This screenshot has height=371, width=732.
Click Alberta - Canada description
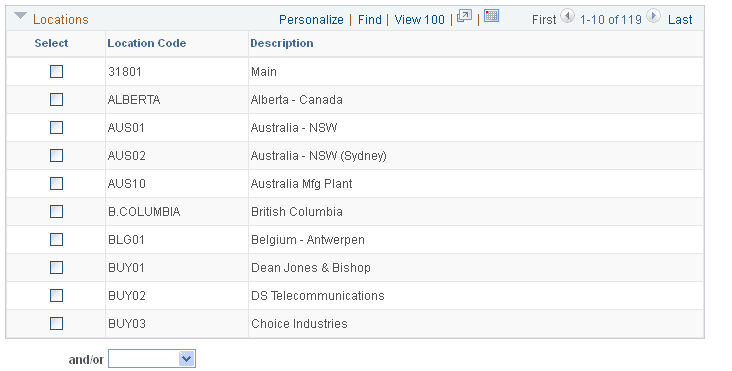coord(296,100)
